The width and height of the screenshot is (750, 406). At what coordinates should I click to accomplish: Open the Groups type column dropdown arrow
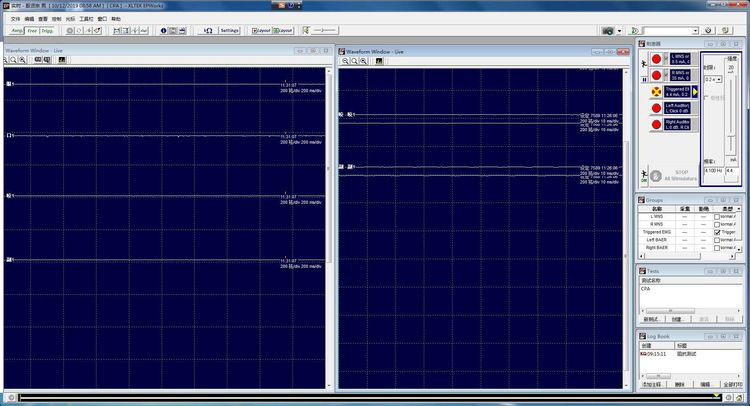pos(739,208)
